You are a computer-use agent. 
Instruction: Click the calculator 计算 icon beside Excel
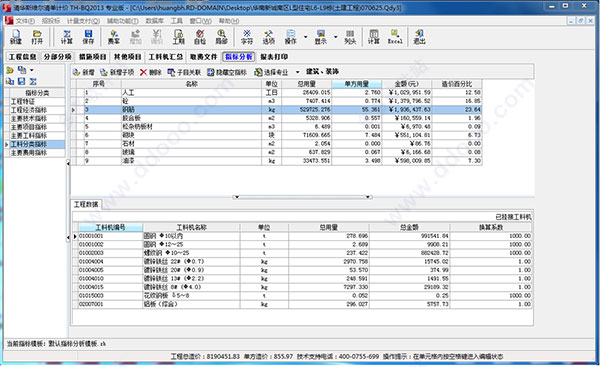(x=374, y=37)
